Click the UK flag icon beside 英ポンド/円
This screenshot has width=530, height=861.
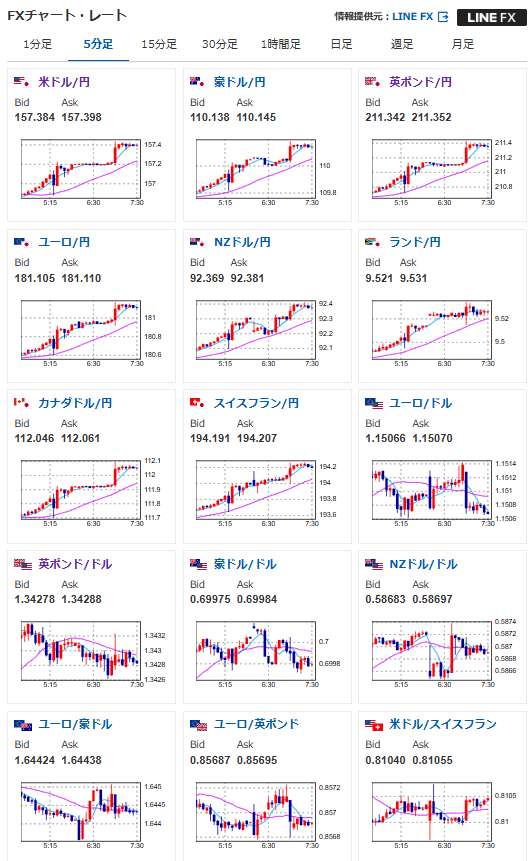(x=372, y=82)
